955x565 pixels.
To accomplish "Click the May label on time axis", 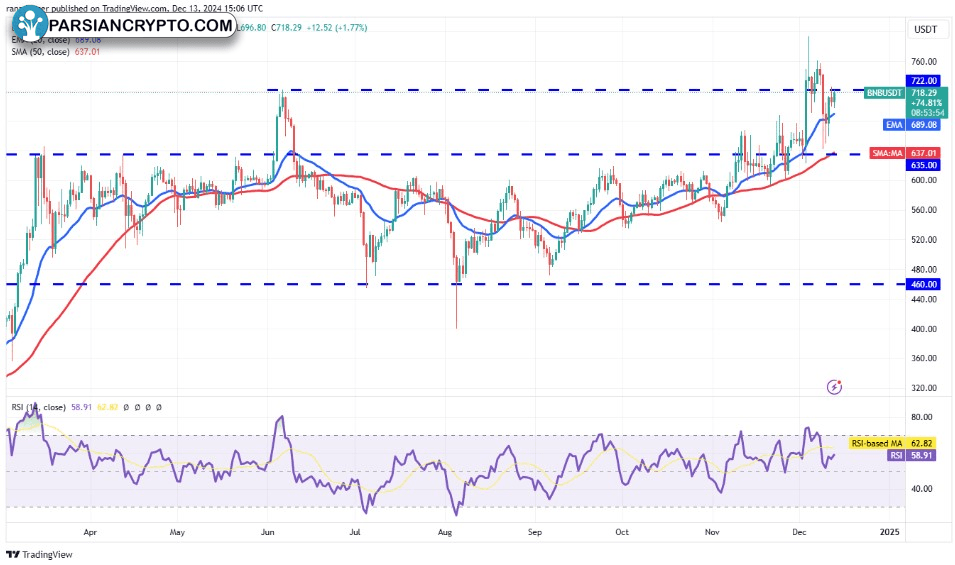I will 177,532.
